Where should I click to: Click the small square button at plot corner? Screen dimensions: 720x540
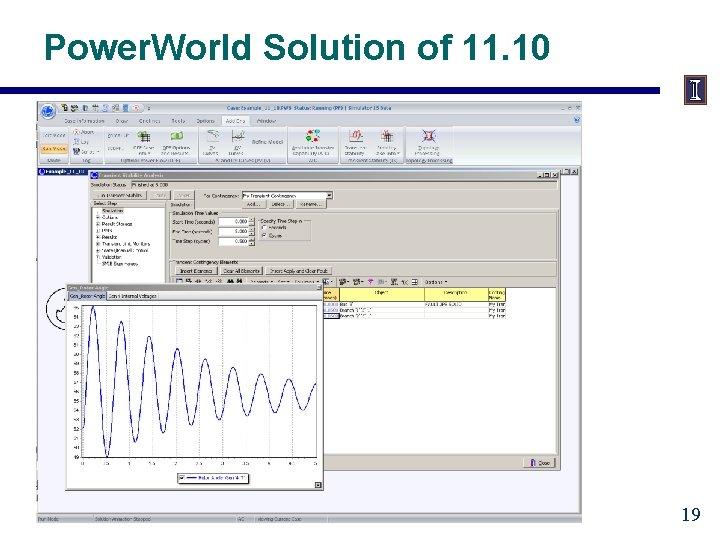point(318,485)
